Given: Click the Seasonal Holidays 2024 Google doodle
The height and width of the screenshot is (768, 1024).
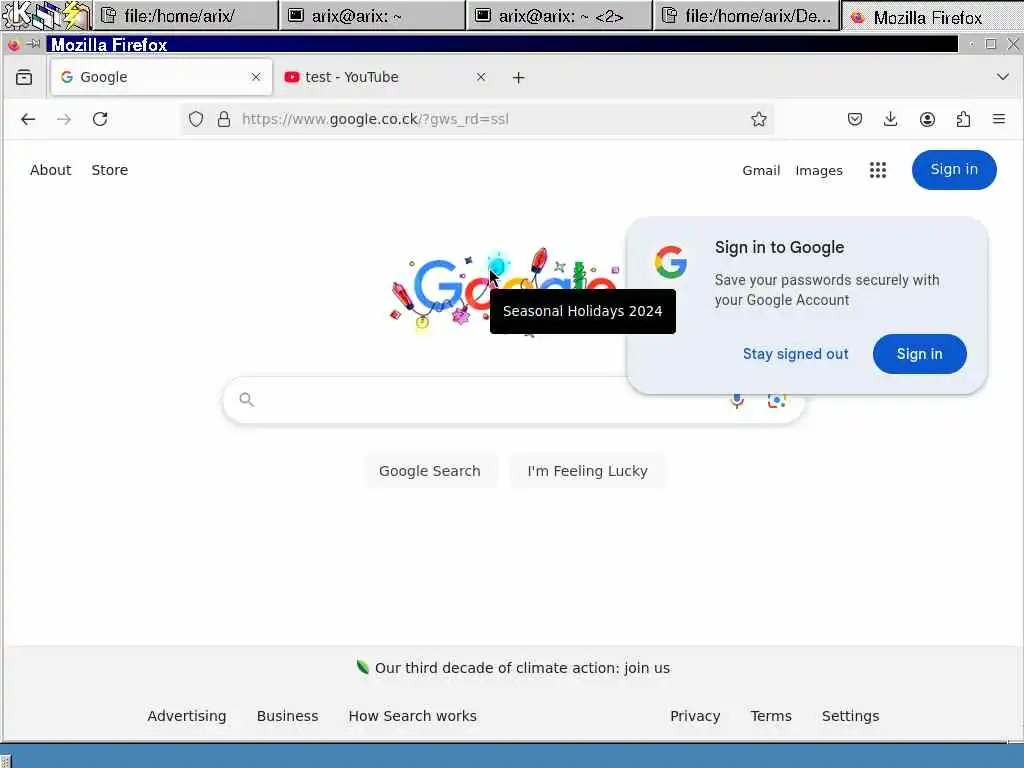Looking at the screenshot, I should 503,291.
